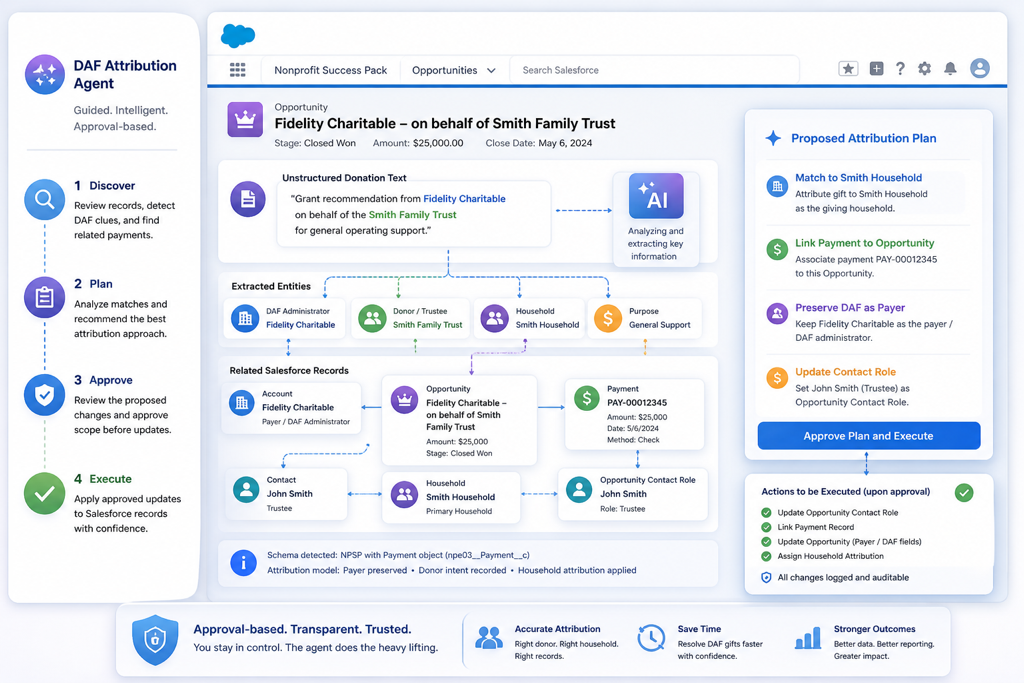Open Favorites star icon

848,69
